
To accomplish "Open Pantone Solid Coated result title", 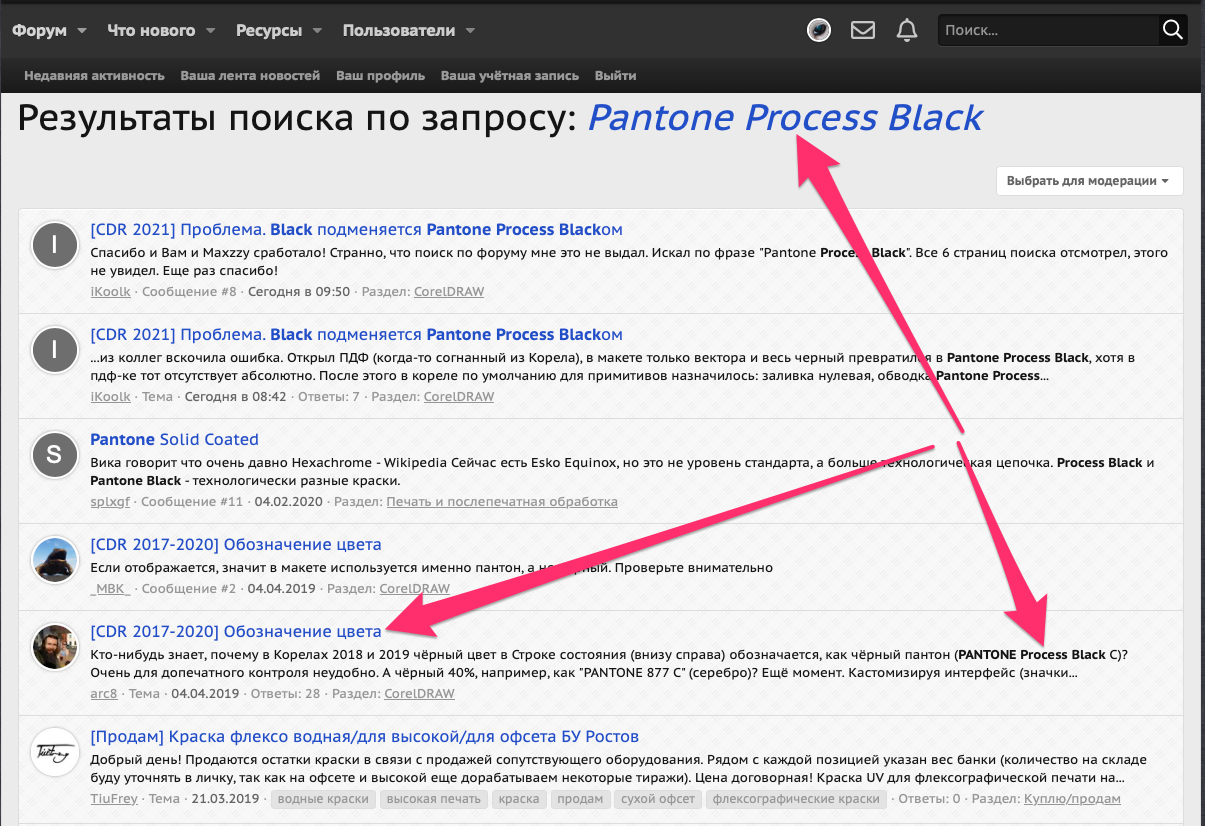I will [x=174, y=439].
